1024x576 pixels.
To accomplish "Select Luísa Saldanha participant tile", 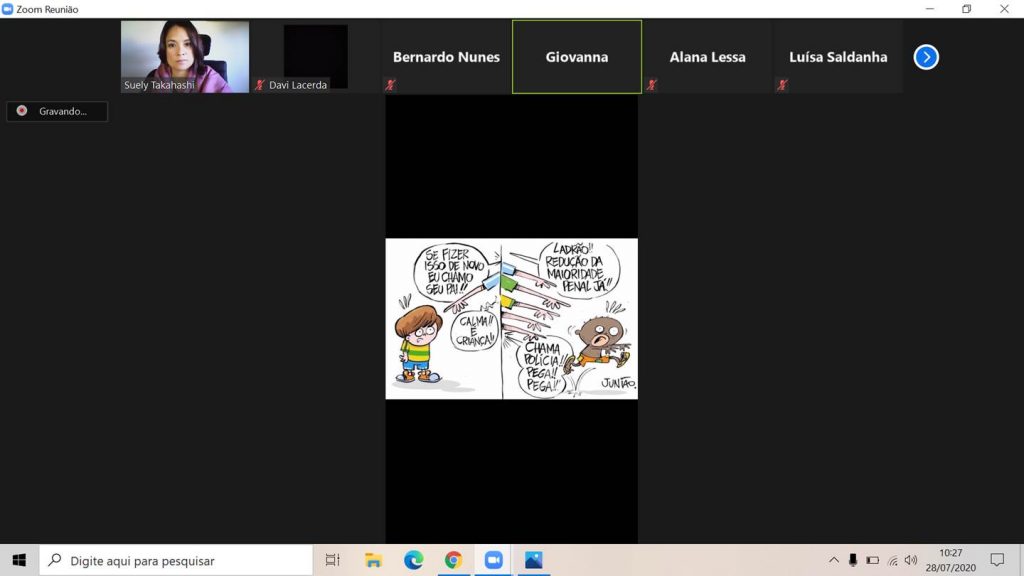I will pyautogui.click(x=838, y=56).
